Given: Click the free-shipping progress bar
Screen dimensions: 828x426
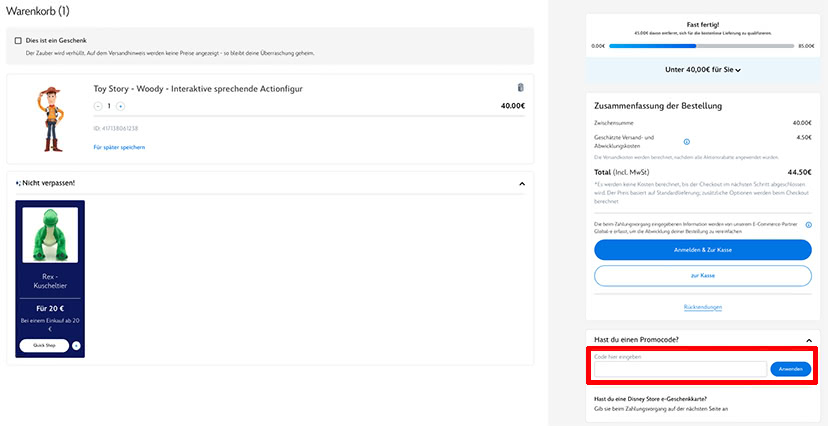Looking at the screenshot, I should click(x=701, y=46).
